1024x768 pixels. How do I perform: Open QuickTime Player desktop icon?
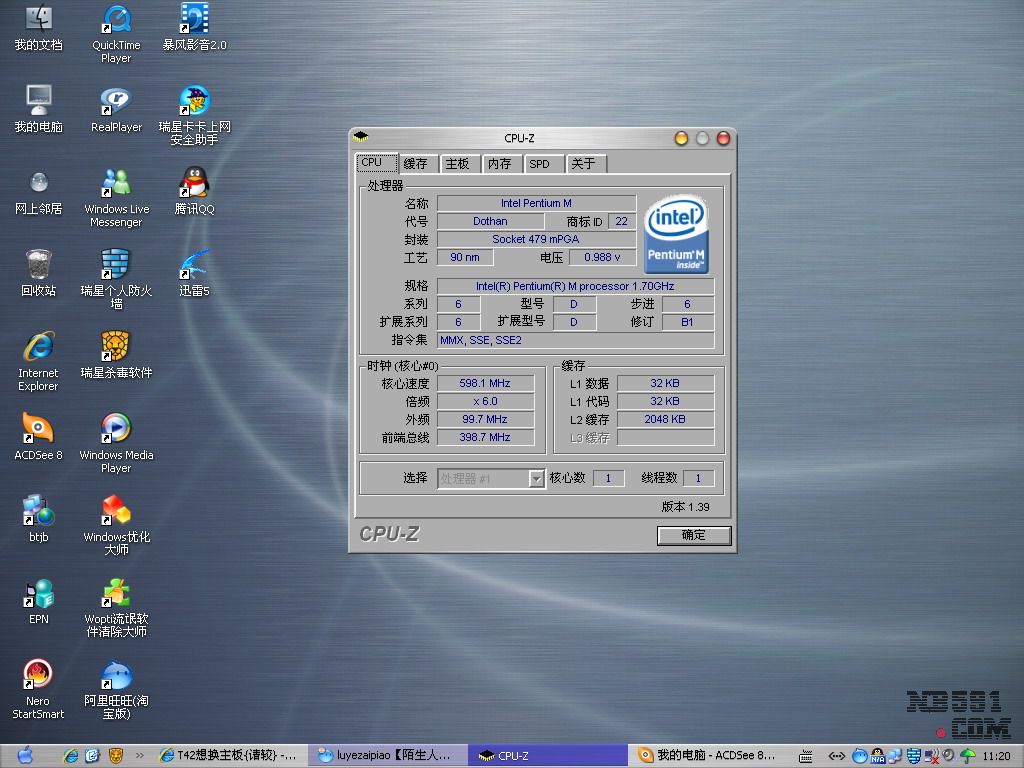pyautogui.click(x=116, y=20)
